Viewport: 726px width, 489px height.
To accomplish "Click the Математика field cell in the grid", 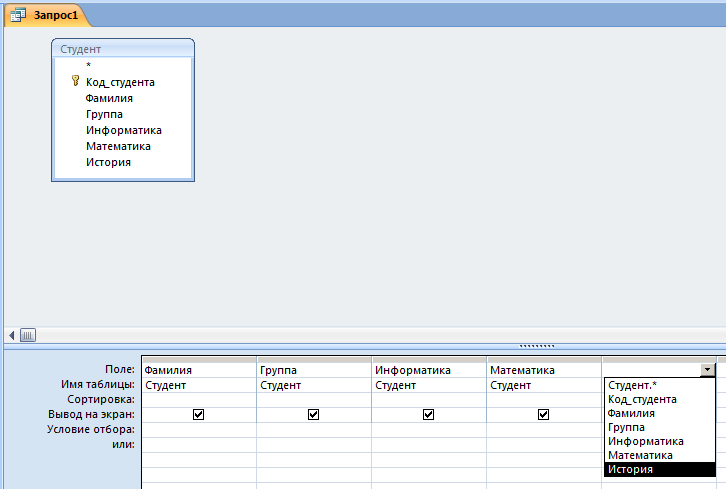I will [544, 370].
